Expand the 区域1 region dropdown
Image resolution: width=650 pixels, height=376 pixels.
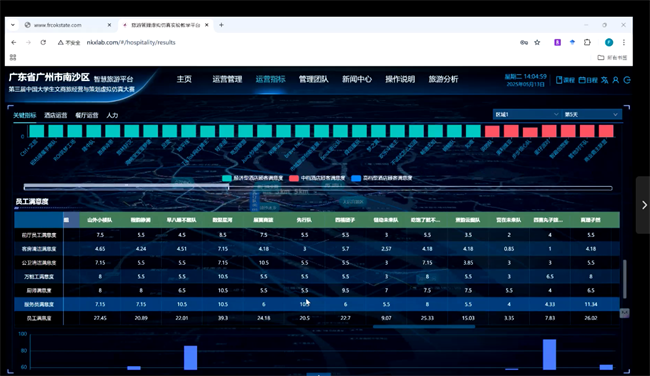pos(526,114)
